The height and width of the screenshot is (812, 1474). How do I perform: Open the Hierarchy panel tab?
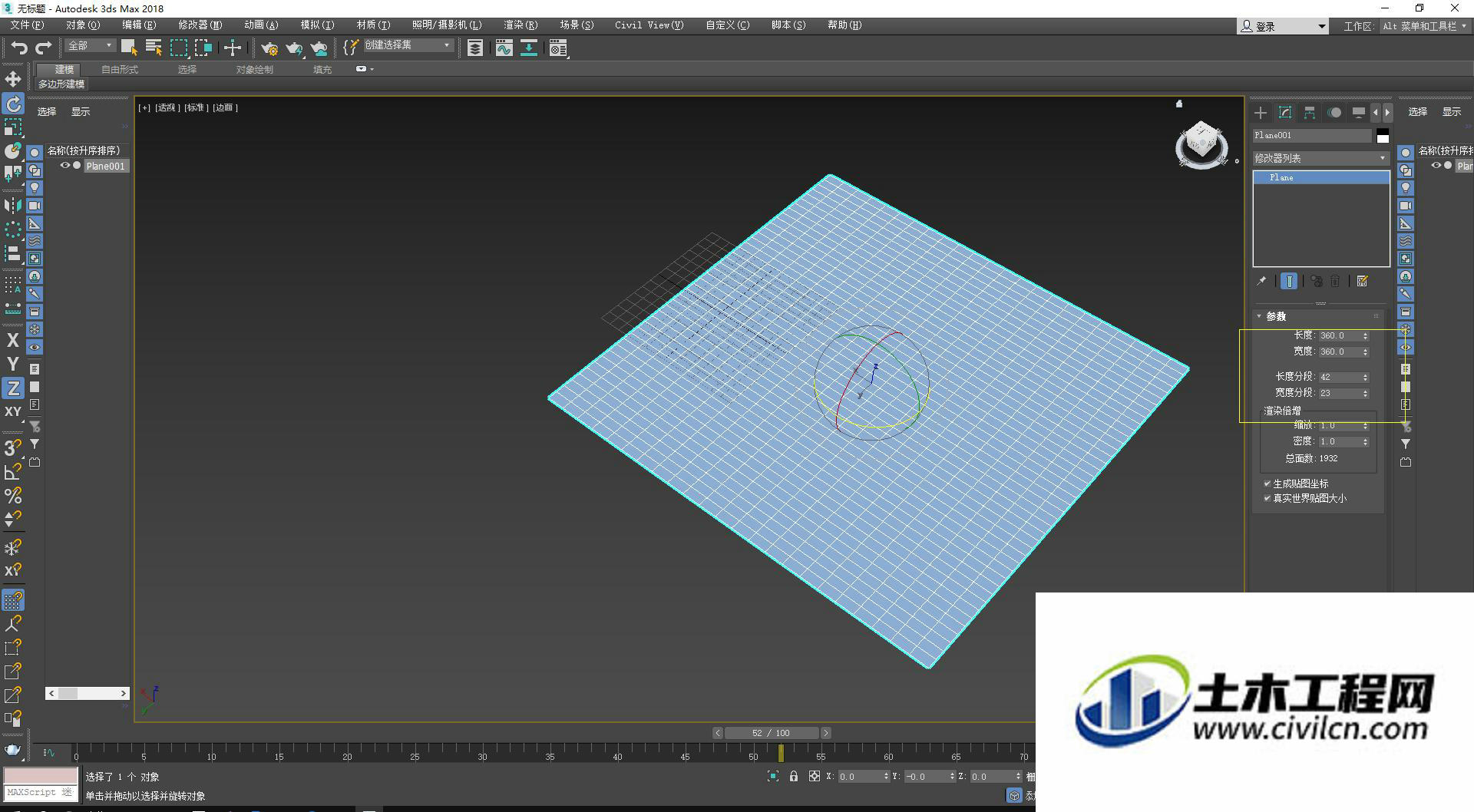(1310, 113)
